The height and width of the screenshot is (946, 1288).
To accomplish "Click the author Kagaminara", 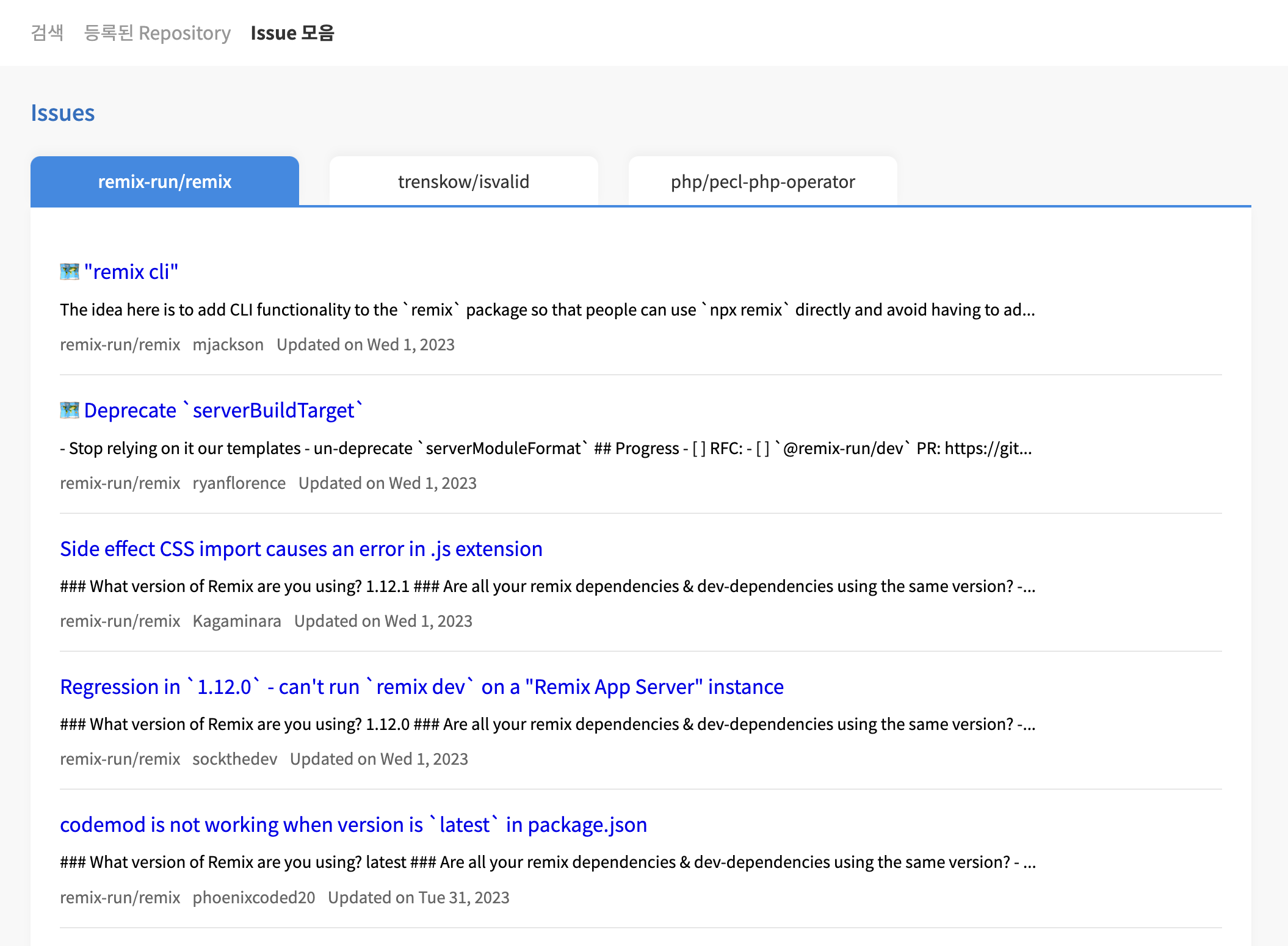I will [237, 621].
